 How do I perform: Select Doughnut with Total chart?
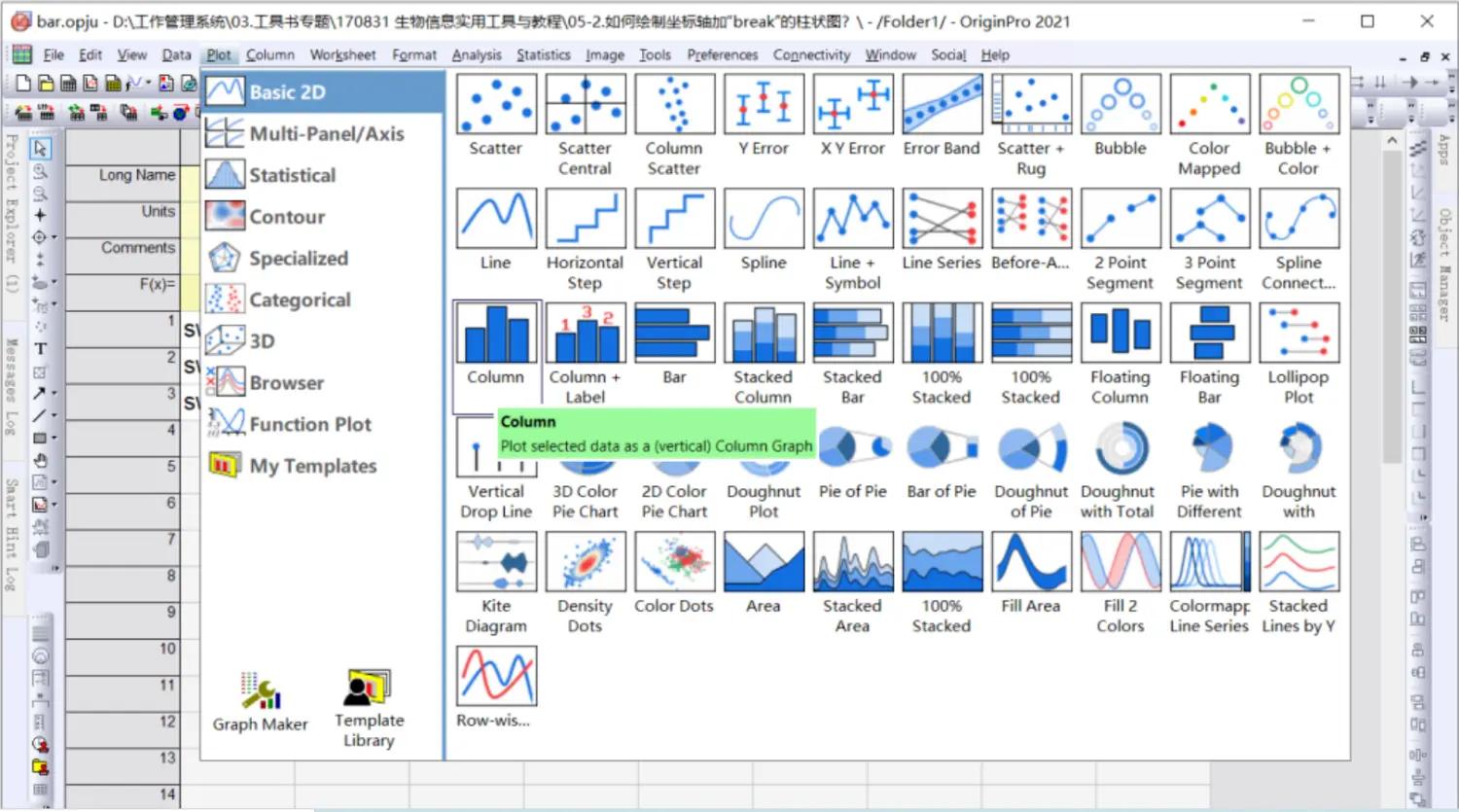pyautogui.click(x=1121, y=448)
